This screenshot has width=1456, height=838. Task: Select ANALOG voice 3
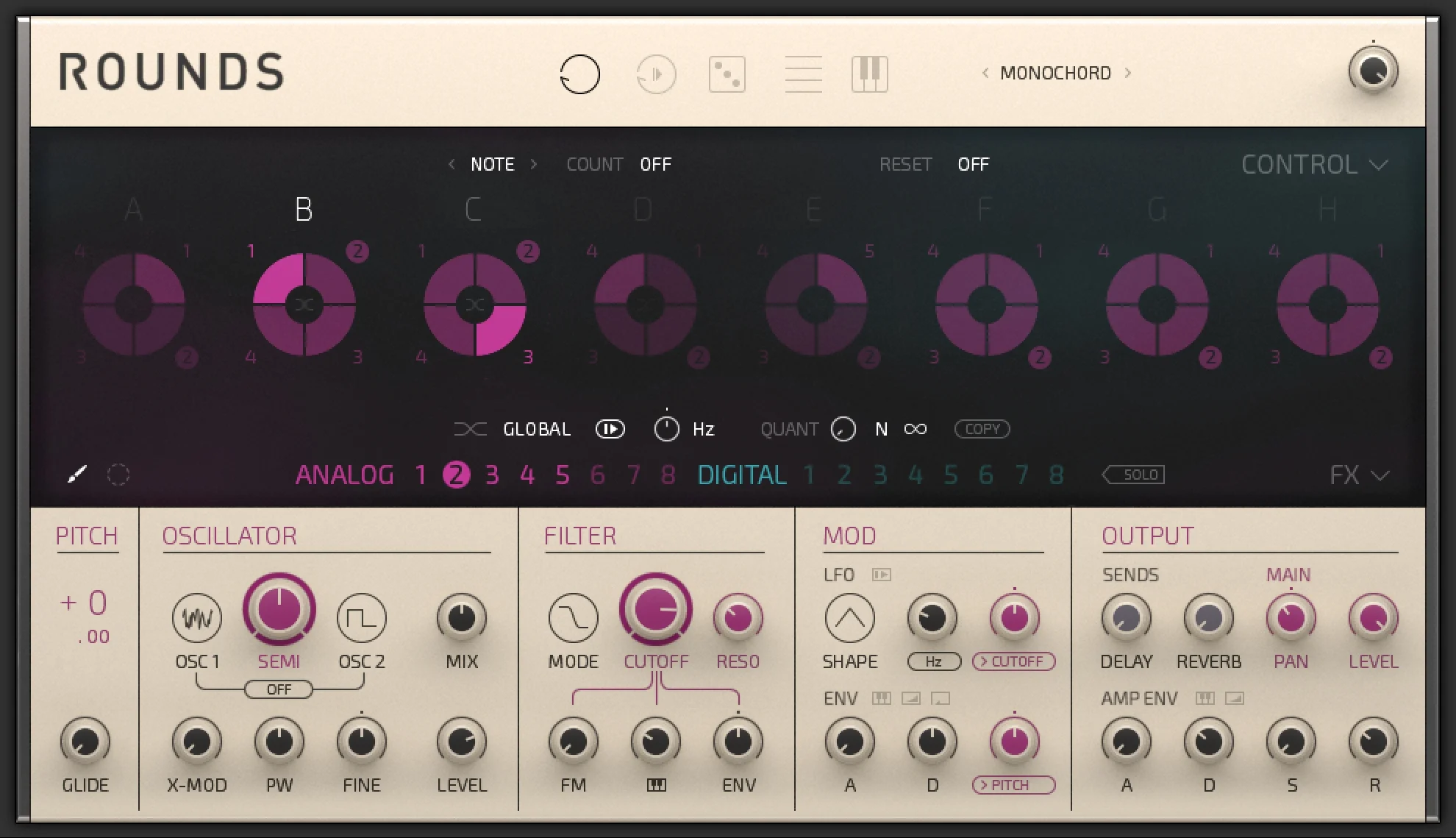click(492, 475)
